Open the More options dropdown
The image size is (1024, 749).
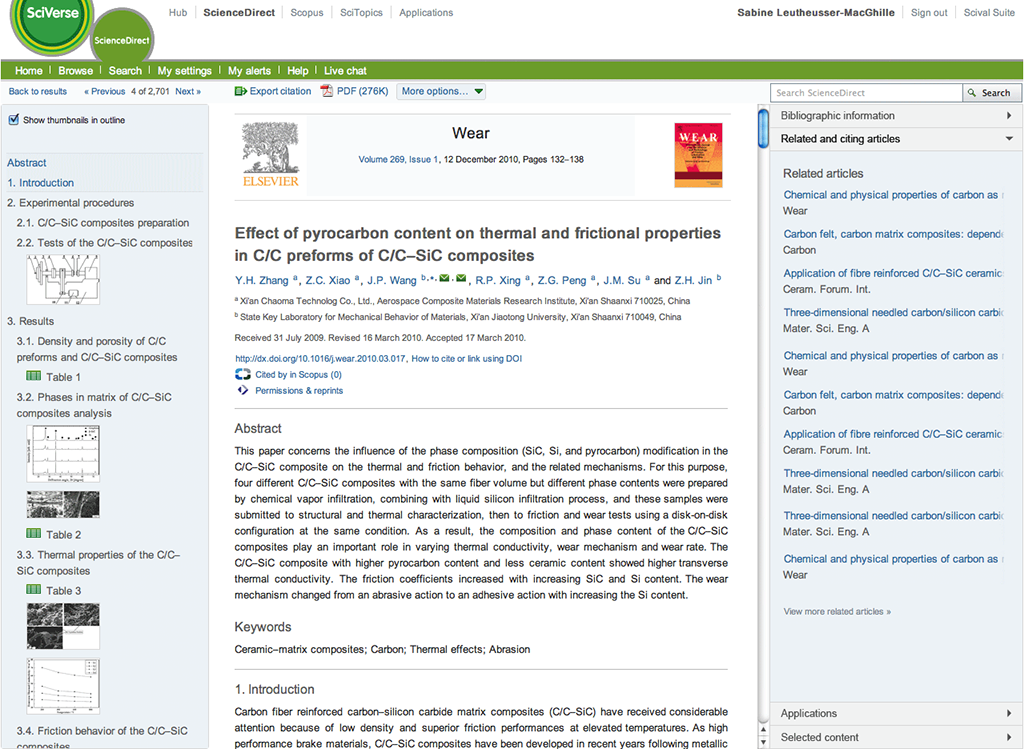(441, 91)
